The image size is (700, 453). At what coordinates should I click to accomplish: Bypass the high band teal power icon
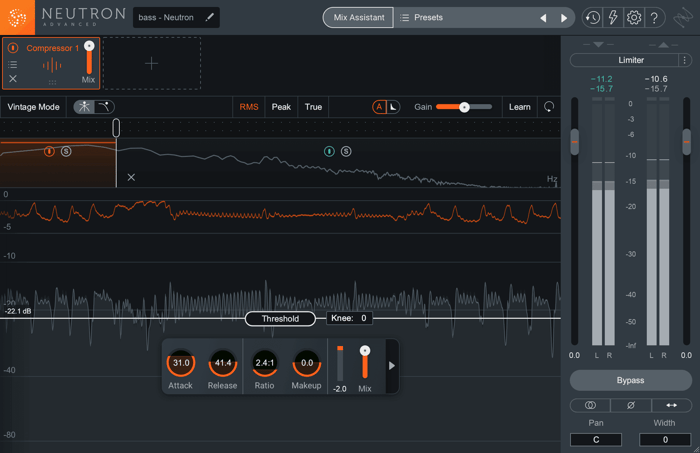(x=329, y=151)
